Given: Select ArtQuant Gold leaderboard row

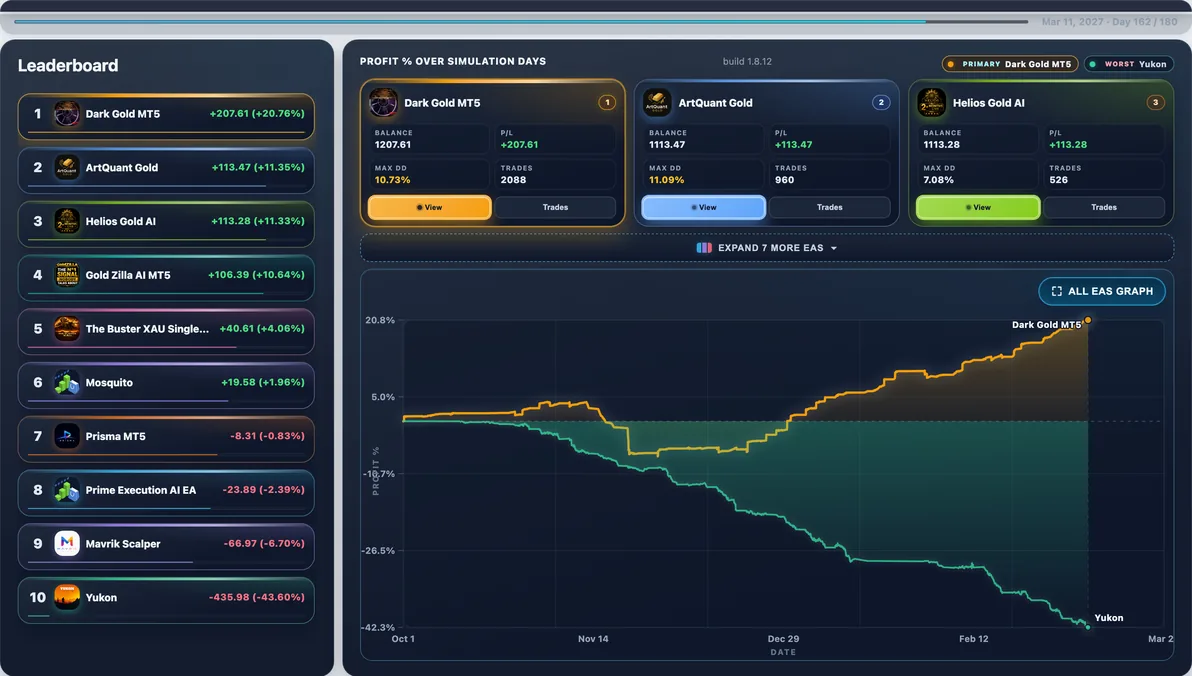Looking at the screenshot, I should (x=166, y=170).
